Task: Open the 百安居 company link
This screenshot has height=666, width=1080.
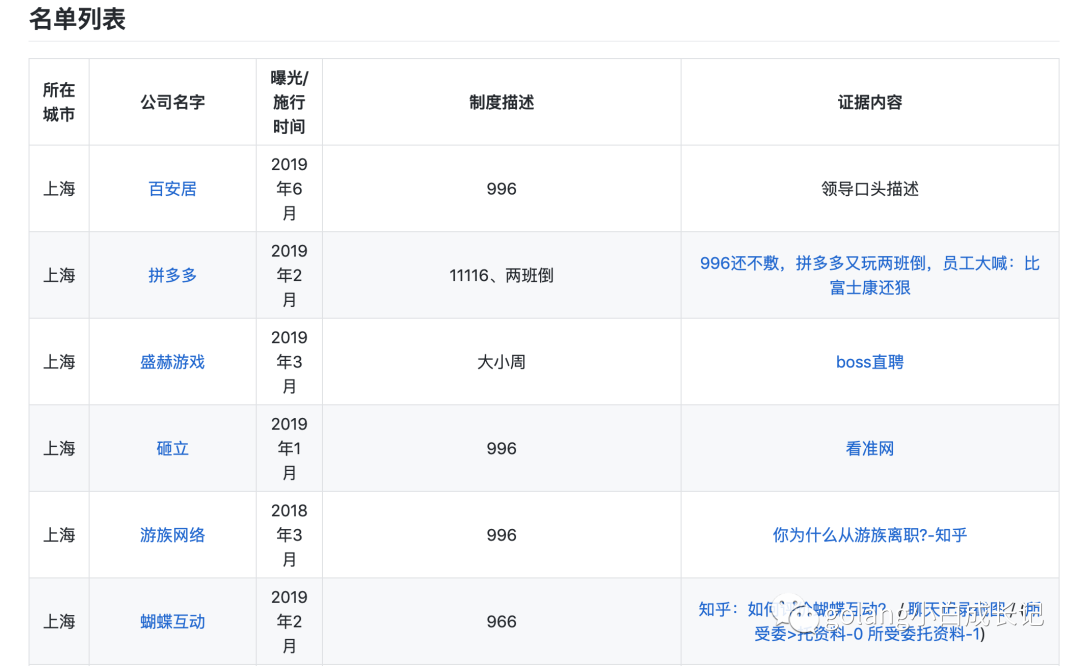Action: (x=172, y=189)
